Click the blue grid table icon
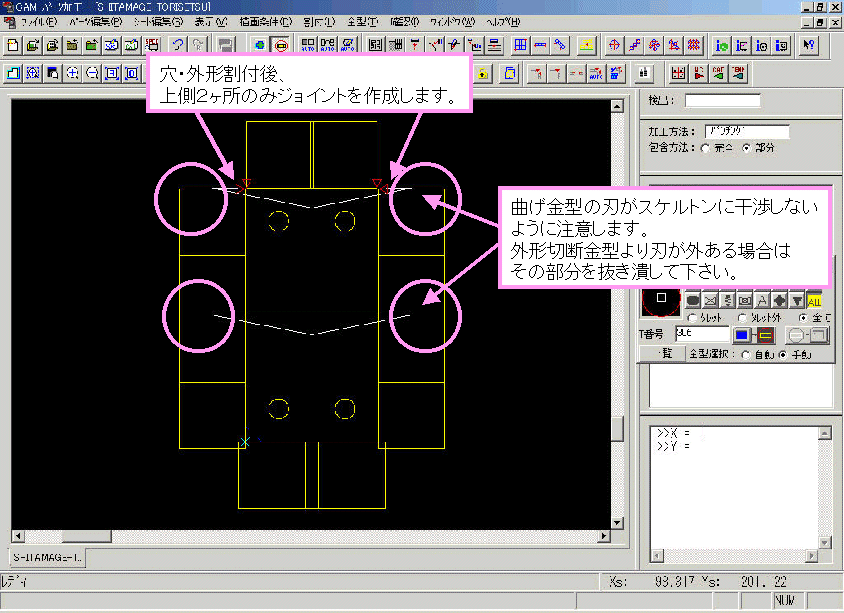The width and height of the screenshot is (844, 613). tap(520, 45)
